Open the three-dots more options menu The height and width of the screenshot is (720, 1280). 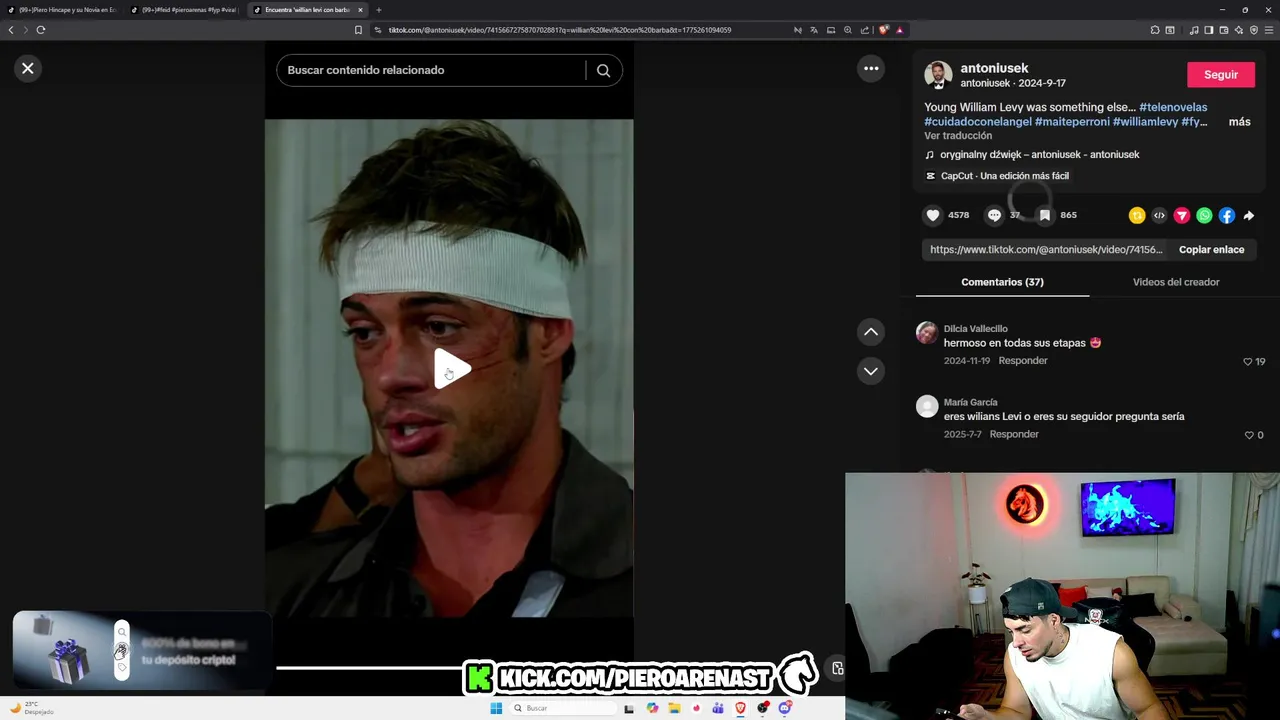pyautogui.click(x=871, y=68)
